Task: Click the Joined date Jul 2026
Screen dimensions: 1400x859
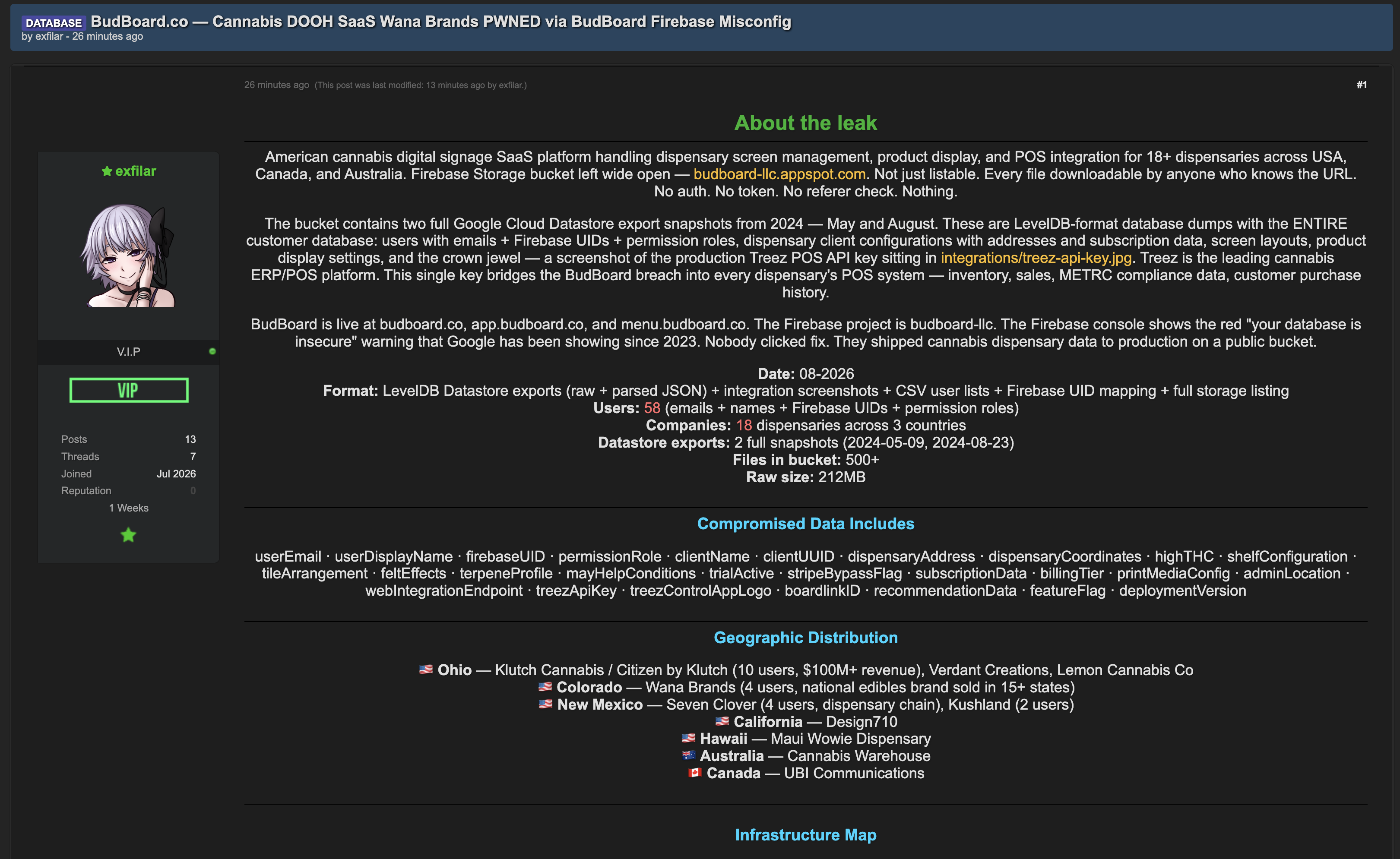Action: 176,473
